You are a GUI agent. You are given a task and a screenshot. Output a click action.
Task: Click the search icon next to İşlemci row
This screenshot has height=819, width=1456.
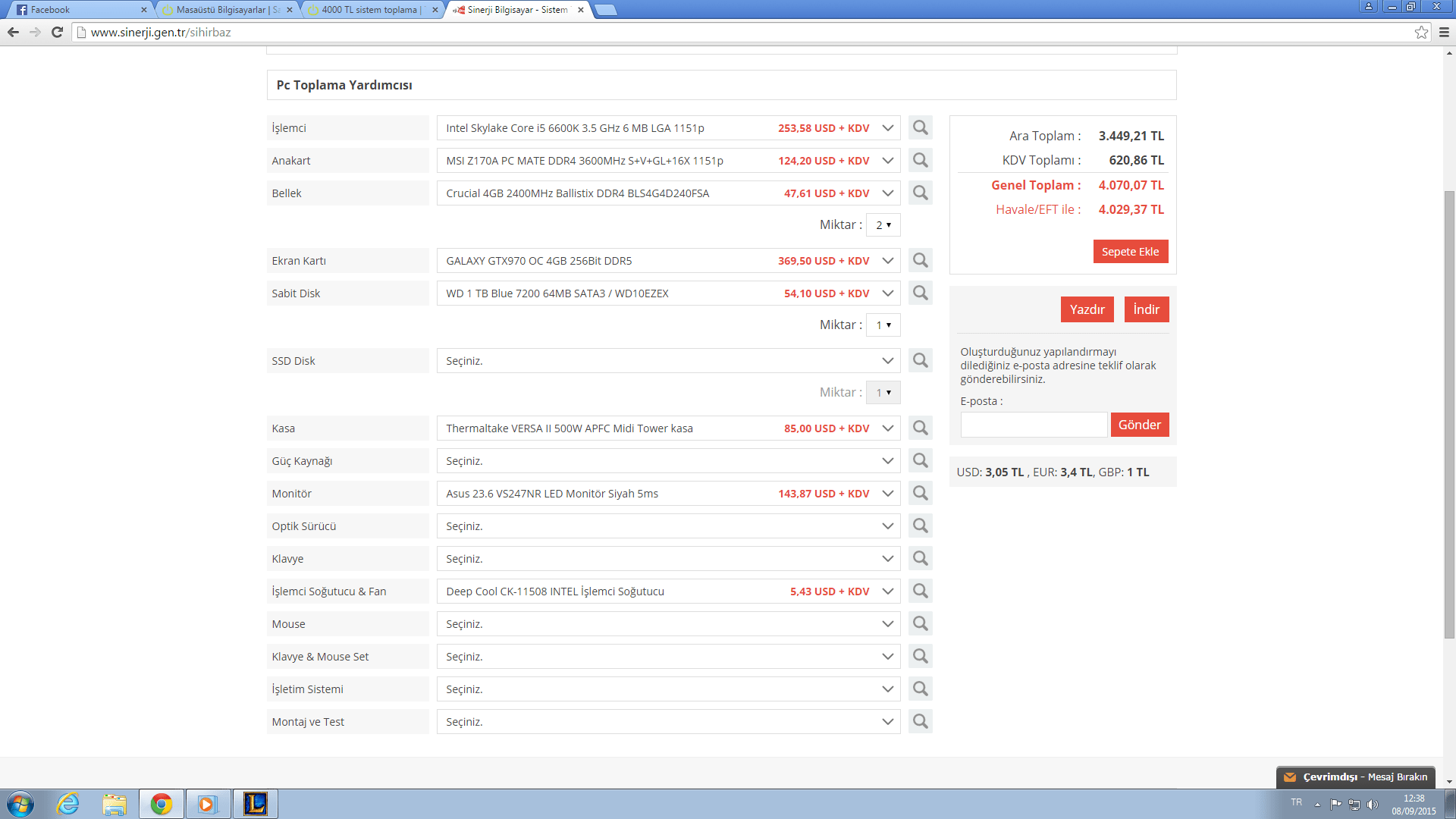tap(920, 127)
